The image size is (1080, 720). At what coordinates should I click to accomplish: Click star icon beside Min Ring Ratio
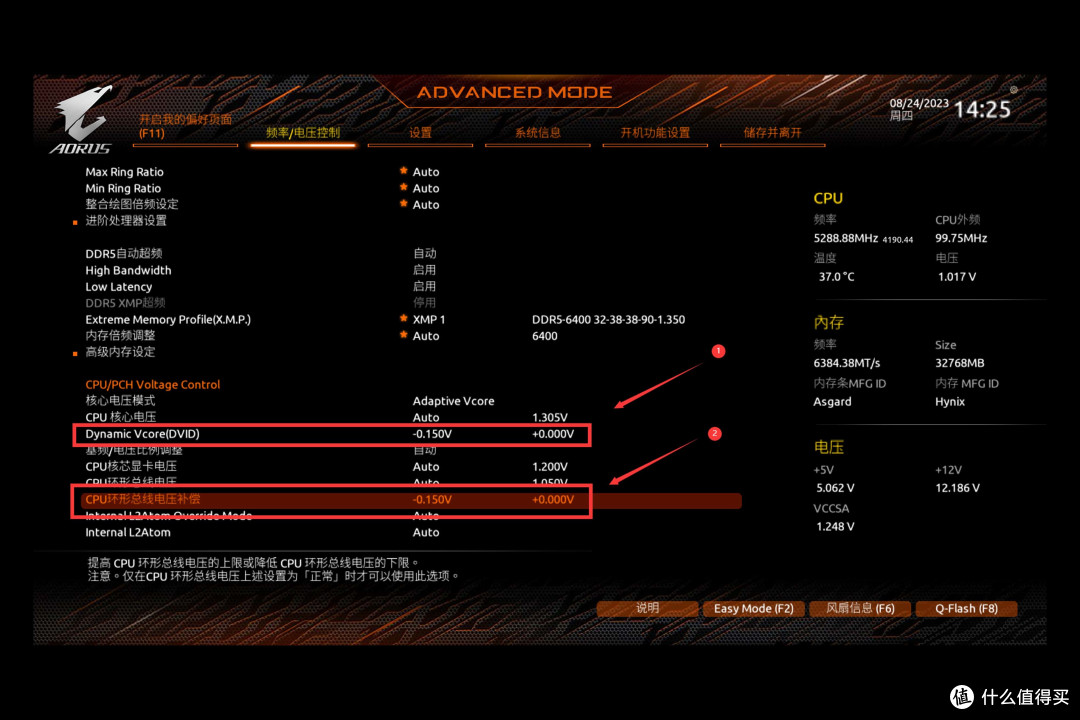[404, 187]
